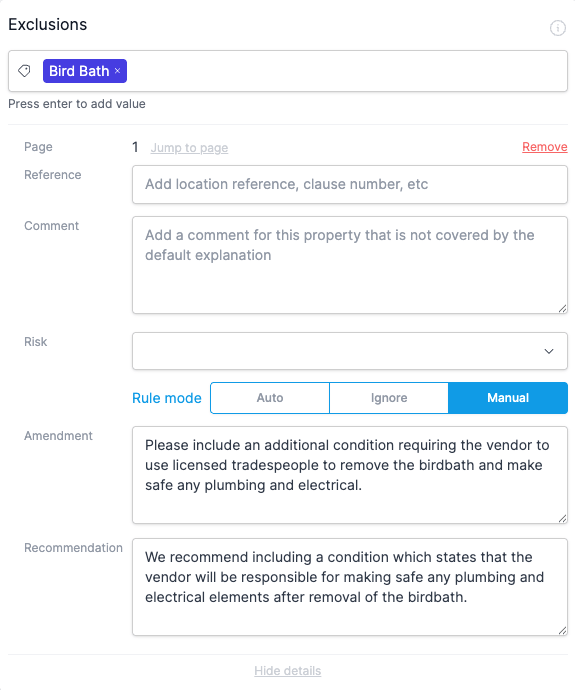This screenshot has height=690, width=575.
Task: Follow the Jump to page link
Action: [189, 148]
